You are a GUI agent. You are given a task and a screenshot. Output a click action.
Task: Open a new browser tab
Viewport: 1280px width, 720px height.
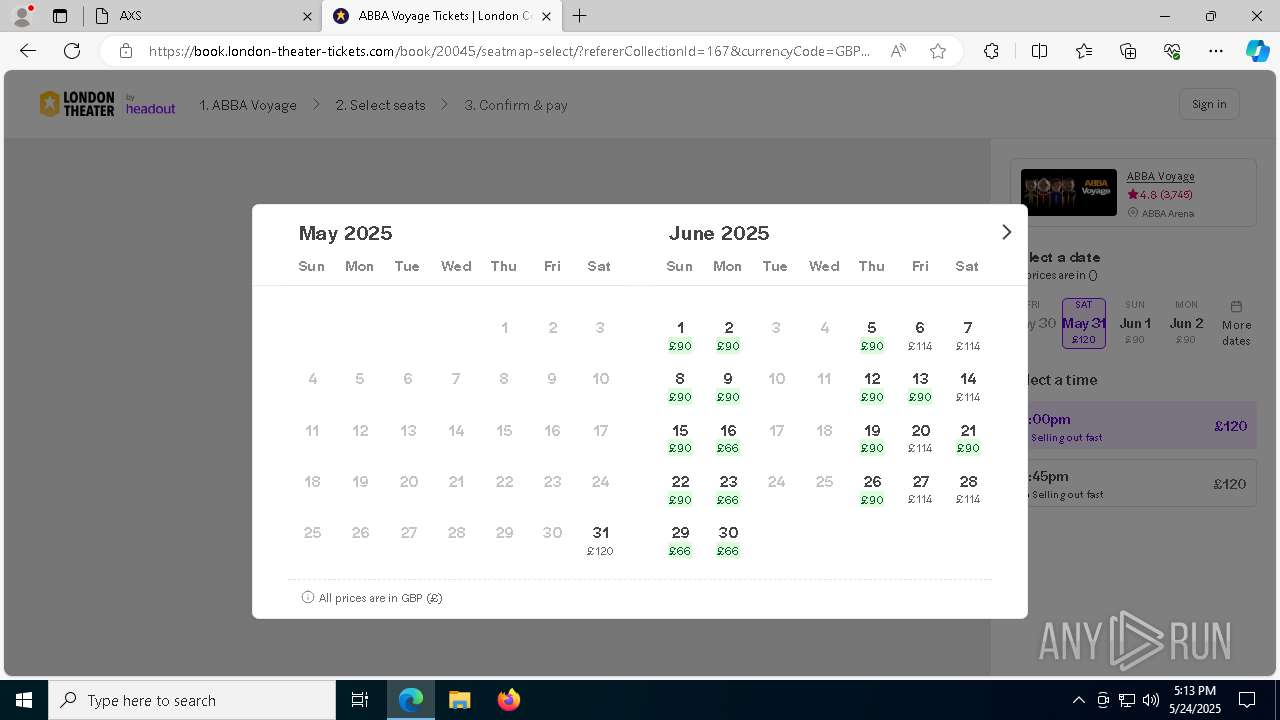click(x=580, y=16)
